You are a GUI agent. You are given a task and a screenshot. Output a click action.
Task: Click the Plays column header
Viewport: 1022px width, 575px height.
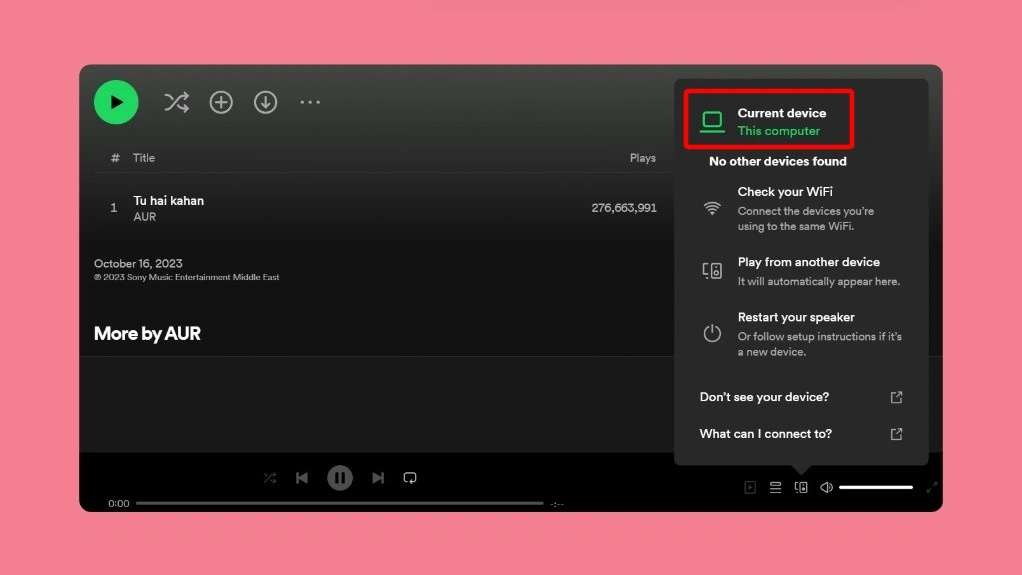[x=643, y=158]
